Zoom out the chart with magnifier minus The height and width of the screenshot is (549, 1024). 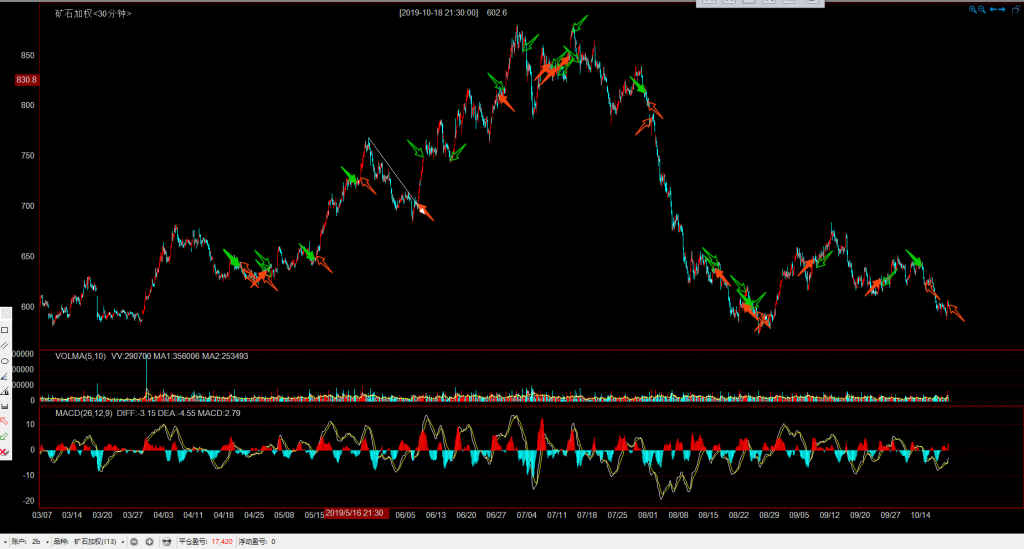coord(983,9)
